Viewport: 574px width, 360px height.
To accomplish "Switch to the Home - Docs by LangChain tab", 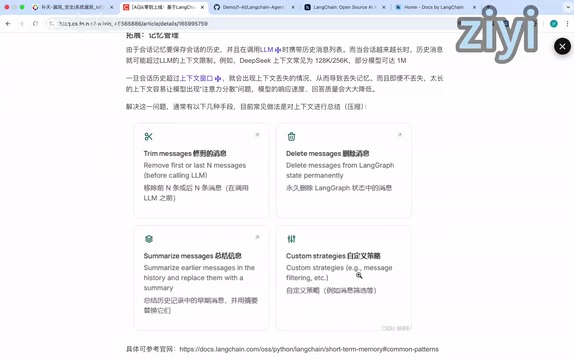I will coord(434,7).
